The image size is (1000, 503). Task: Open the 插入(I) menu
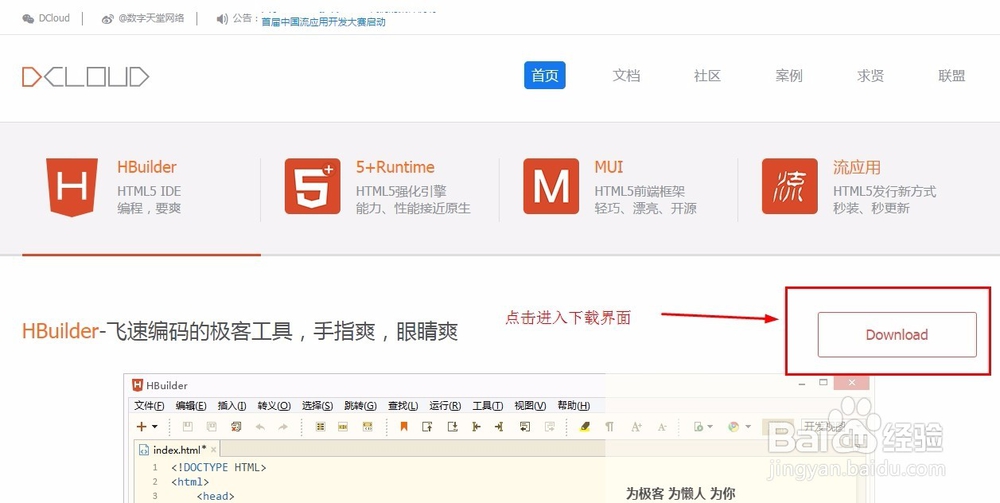232,405
